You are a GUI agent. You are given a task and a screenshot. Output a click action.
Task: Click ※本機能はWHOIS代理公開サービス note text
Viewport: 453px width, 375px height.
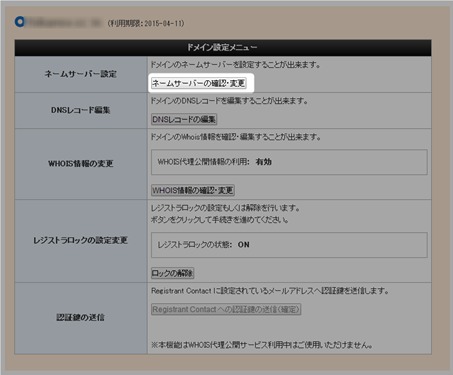pyautogui.click(x=262, y=345)
